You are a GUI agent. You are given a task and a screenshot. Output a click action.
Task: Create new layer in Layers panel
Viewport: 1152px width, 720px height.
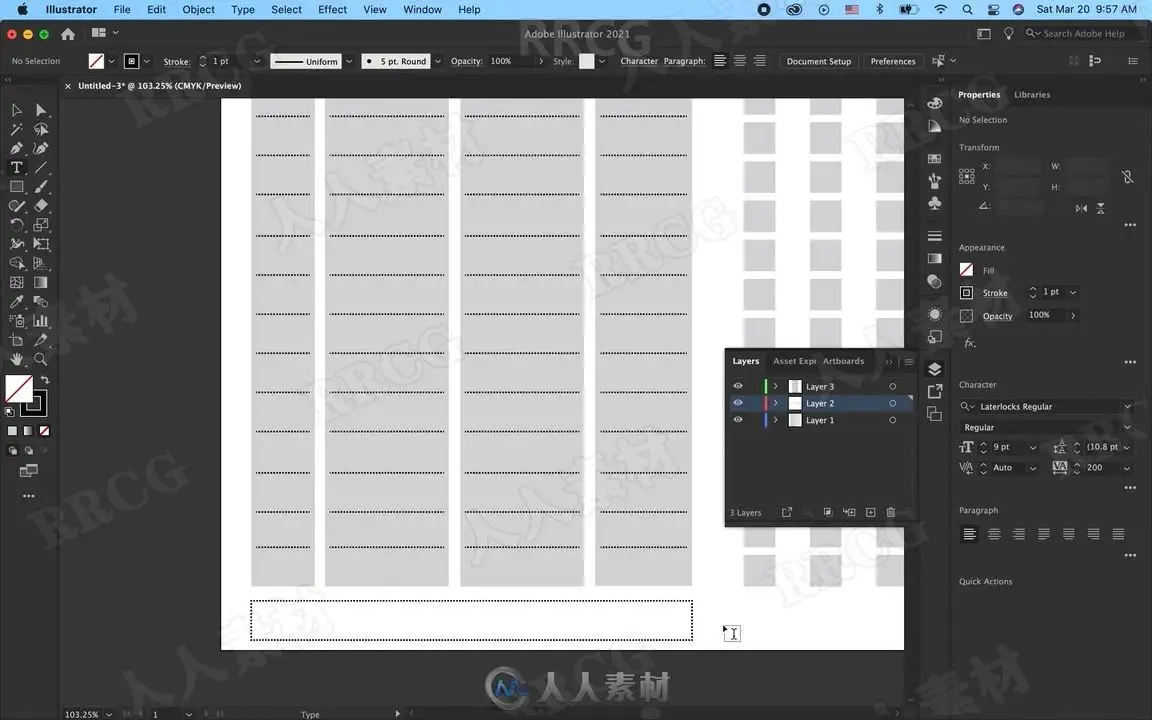(x=871, y=512)
